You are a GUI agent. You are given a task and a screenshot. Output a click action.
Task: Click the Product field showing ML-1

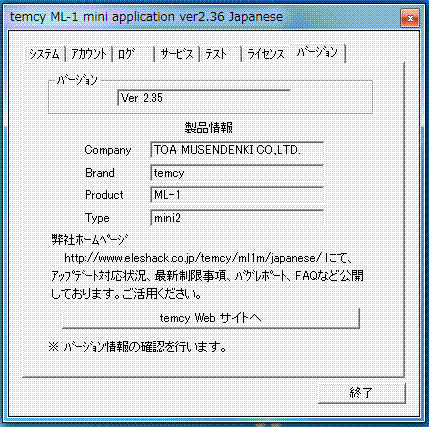point(237,195)
